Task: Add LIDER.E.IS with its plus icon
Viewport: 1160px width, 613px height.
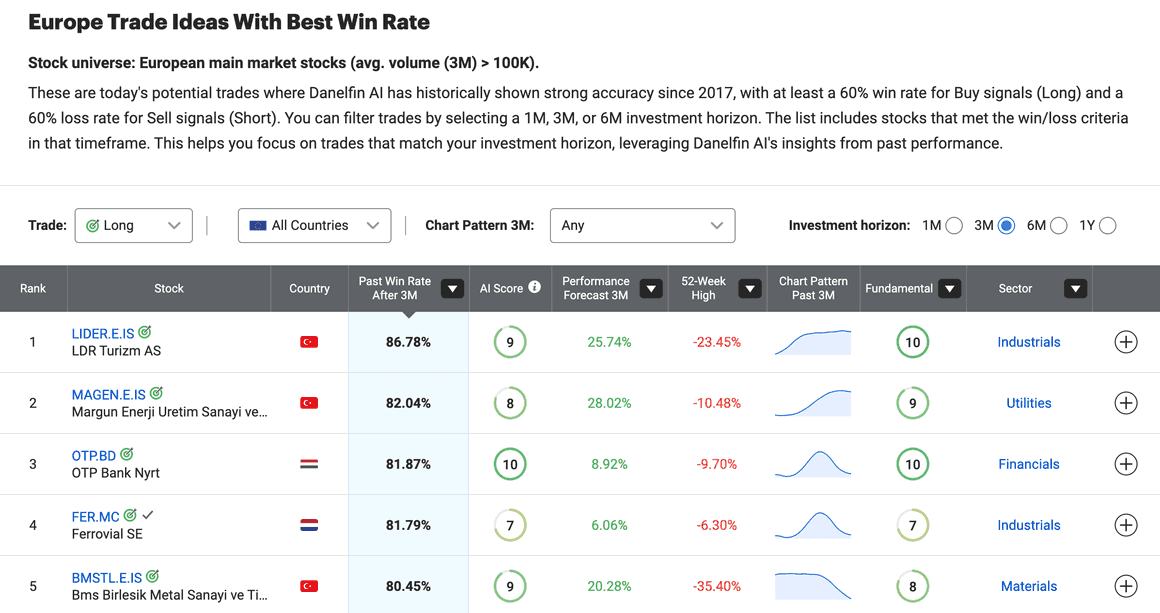Action: pos(1125,342)
